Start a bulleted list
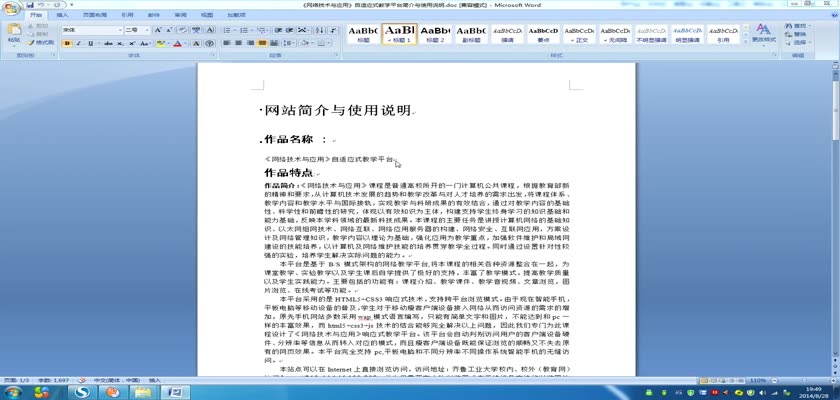840x400 pixels. [x=227, y=30]
